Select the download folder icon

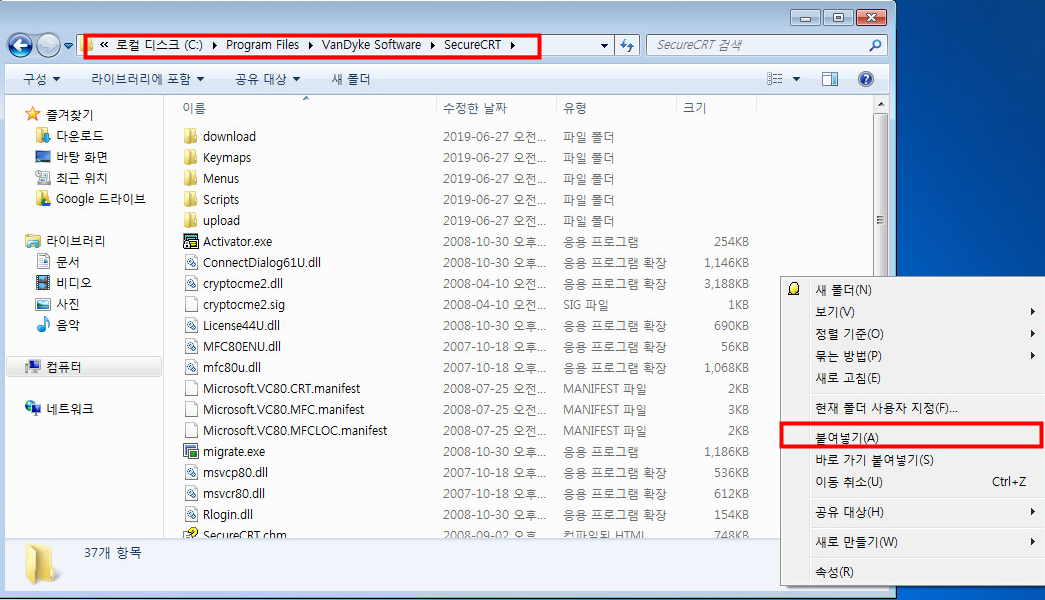point(191,137)
